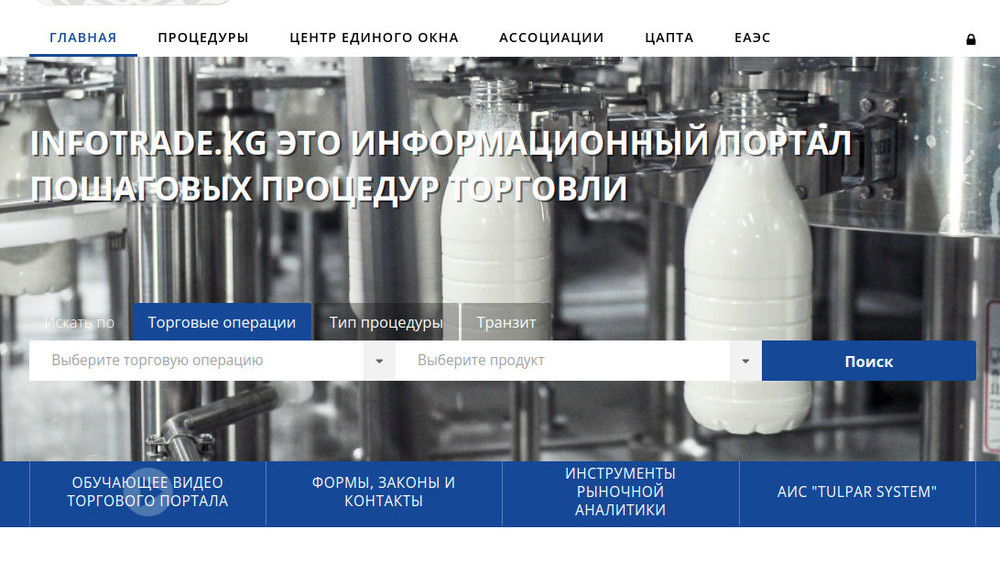Image resolution: width=1000 pixels, height=562 pixels.
Task: Select АССОЦИАЦИИ in the navigation bar
Action: click(551, 38)
